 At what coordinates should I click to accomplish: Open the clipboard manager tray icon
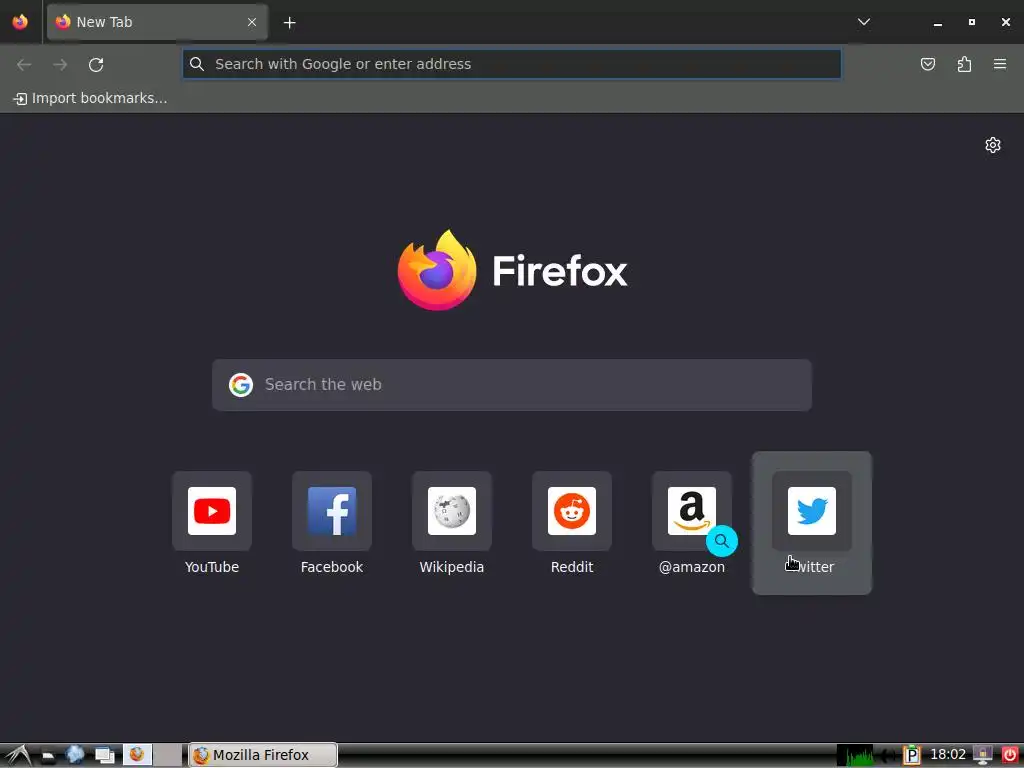(911, 756)
